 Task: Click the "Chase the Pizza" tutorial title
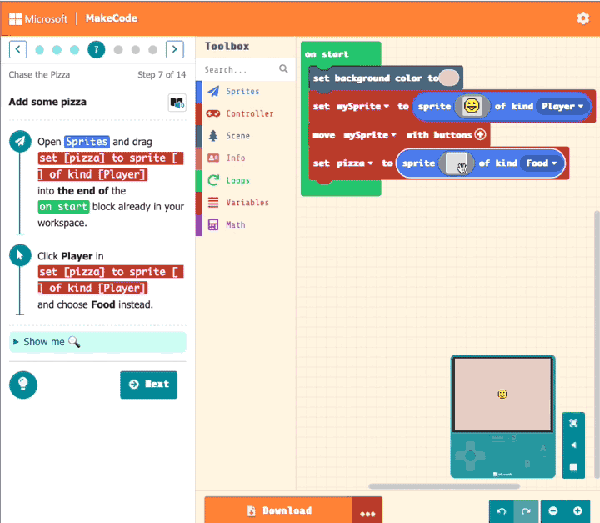[39, 75]
